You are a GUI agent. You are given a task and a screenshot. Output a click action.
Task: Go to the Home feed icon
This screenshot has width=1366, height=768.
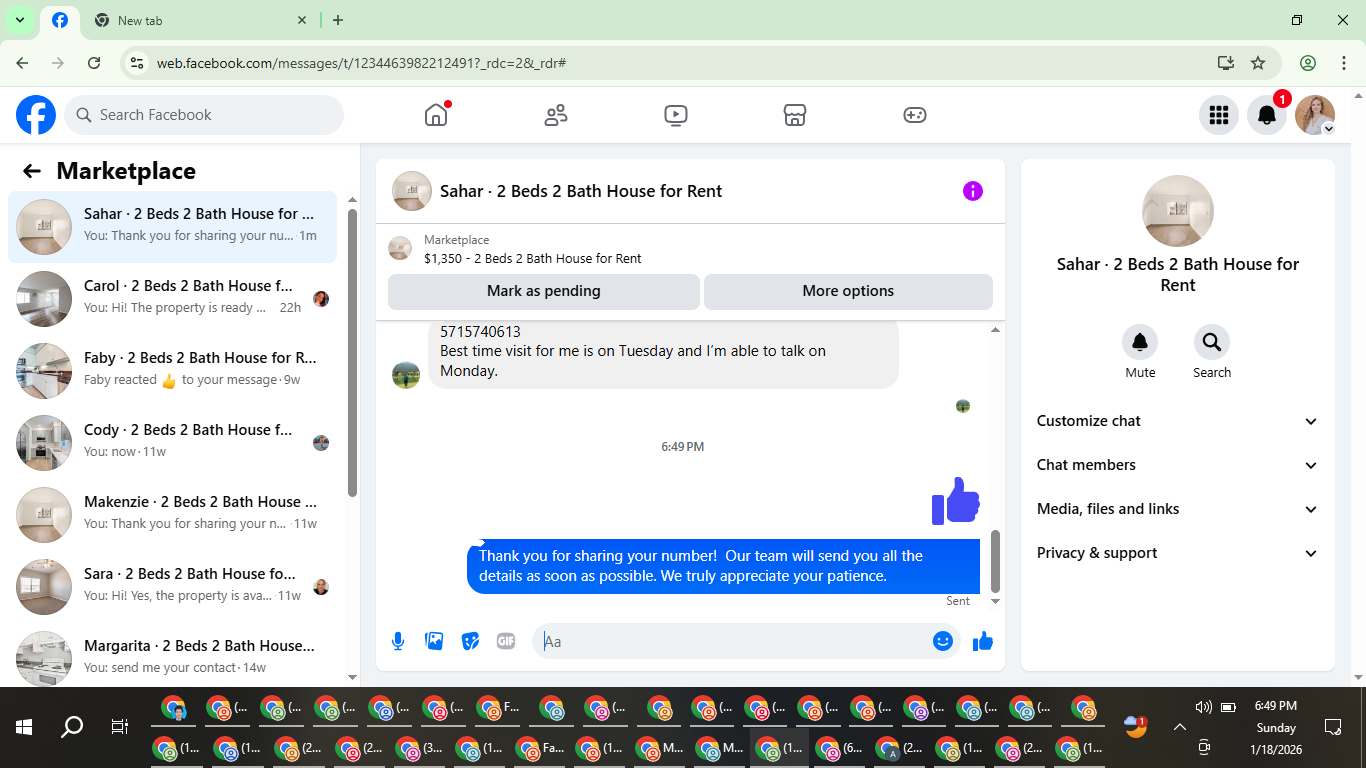click(436, 115)
